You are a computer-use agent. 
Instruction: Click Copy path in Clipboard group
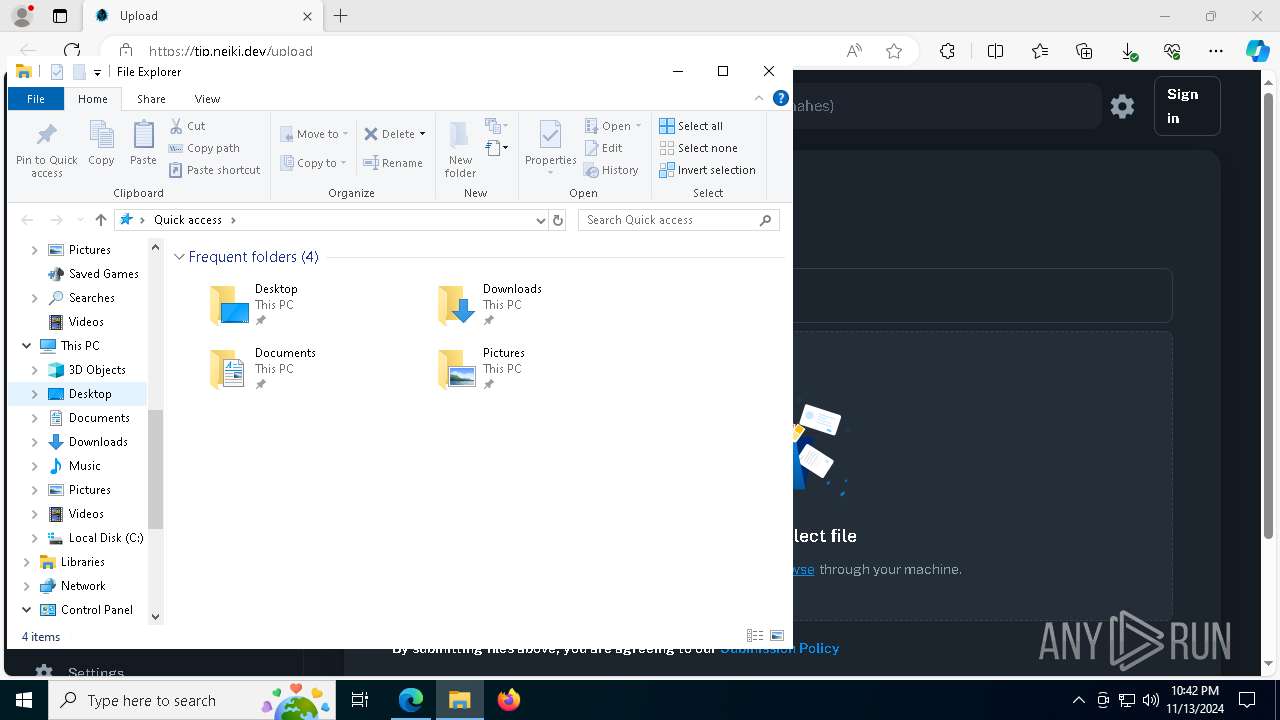pyautogui.click(x=205, y=148)
